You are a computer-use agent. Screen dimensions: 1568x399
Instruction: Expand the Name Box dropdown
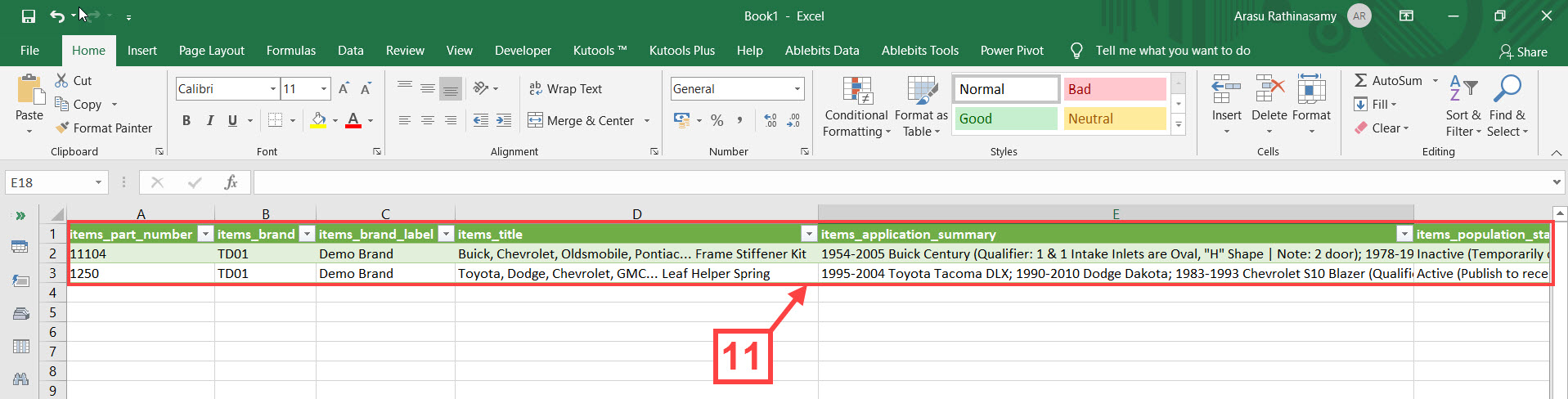tap(98, 182)
